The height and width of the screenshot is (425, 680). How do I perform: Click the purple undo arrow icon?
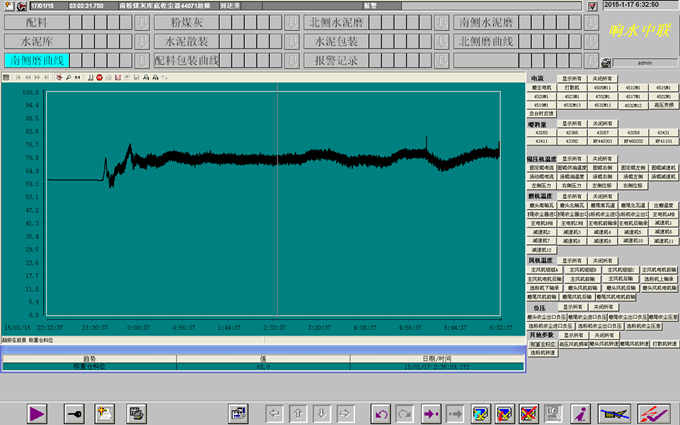pyautogui.click(x=380, y=412)
